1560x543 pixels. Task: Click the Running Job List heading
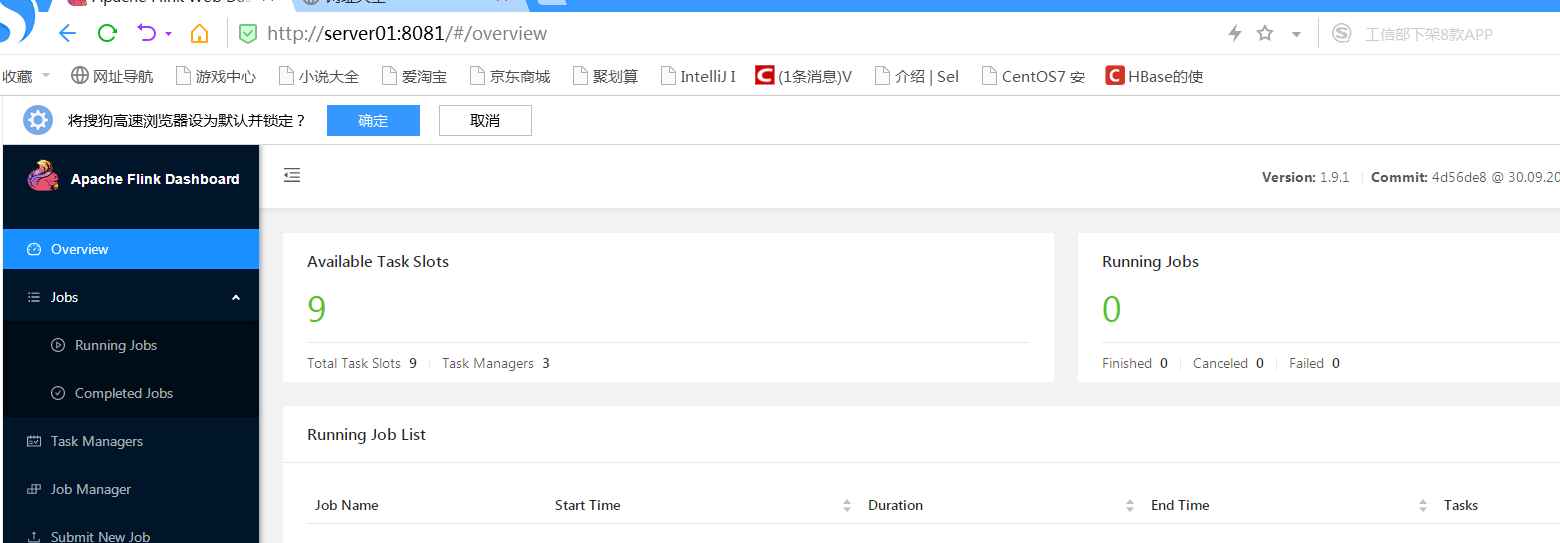pos(366,434)
